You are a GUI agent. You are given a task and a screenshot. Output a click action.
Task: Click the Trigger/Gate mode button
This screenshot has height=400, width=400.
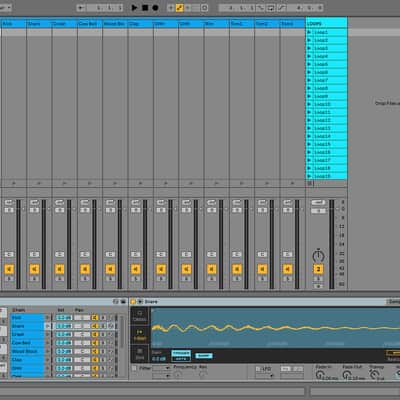click(181, 356)
